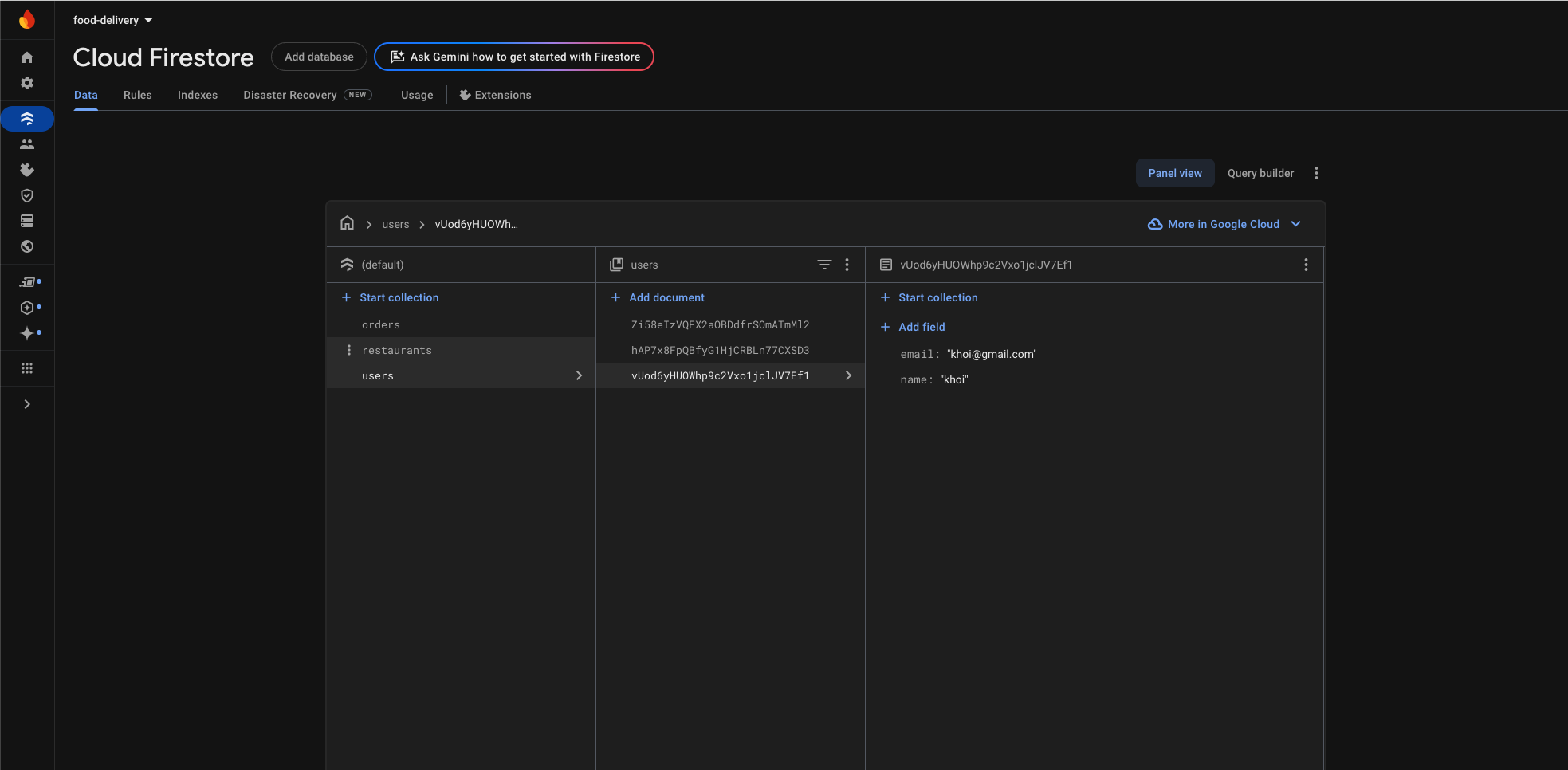Screen dimensions: 1568x770
Task: Open the hexagon product category icon in sidebar
Action: click(27, 308)
